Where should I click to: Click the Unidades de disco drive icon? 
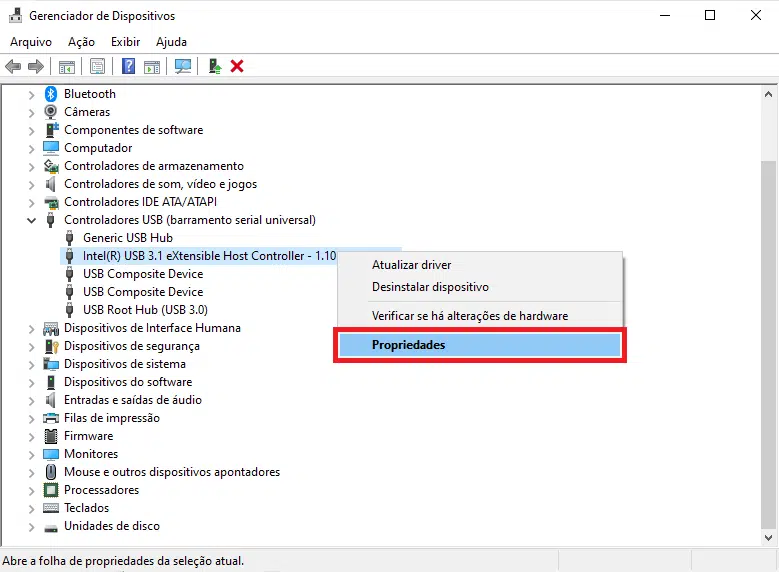pyautogui.click(x=51, y=528)
